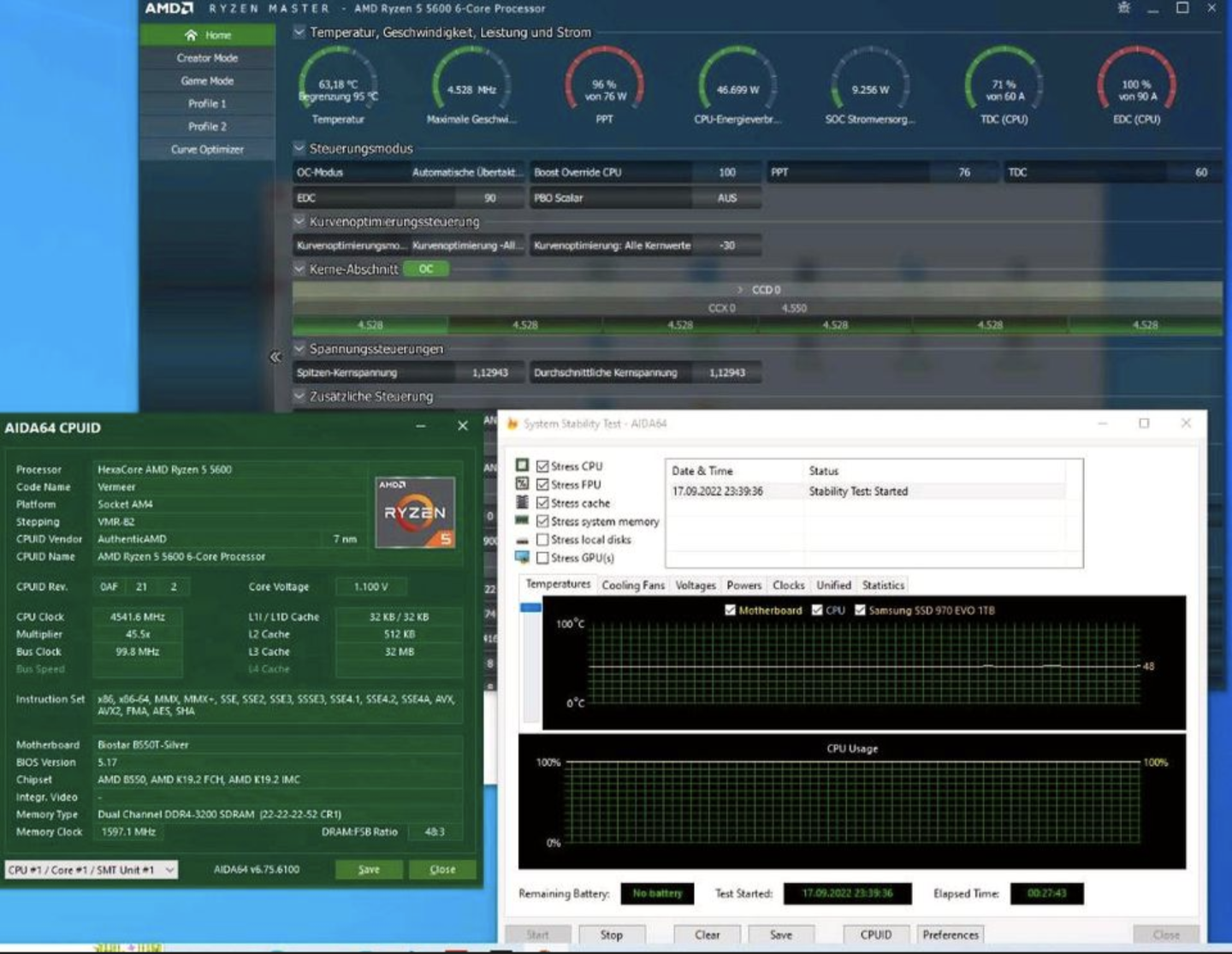Select Creator Mode in Ryzen Master sidebar

207,58
